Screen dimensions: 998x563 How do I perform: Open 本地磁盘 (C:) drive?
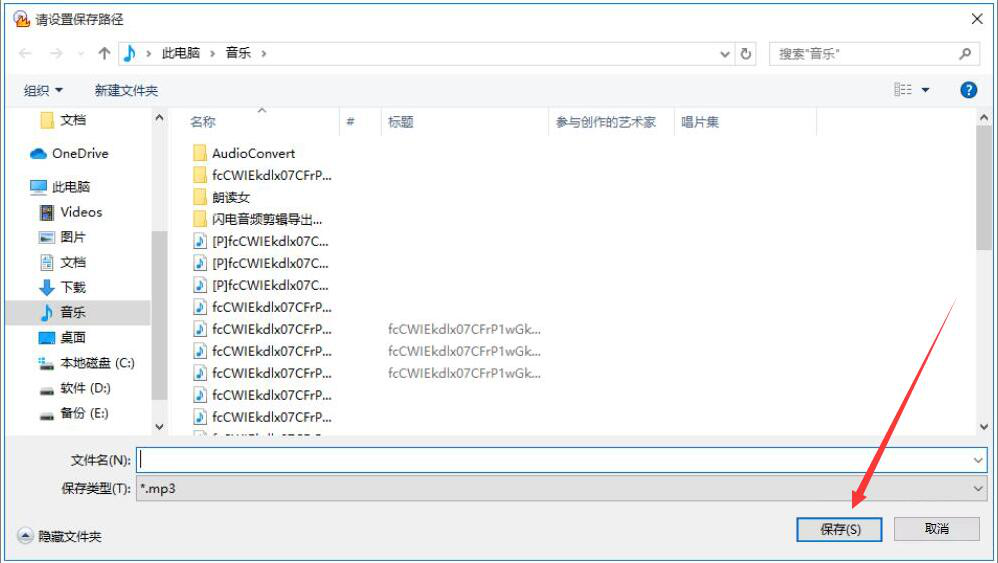coord(87,363)
